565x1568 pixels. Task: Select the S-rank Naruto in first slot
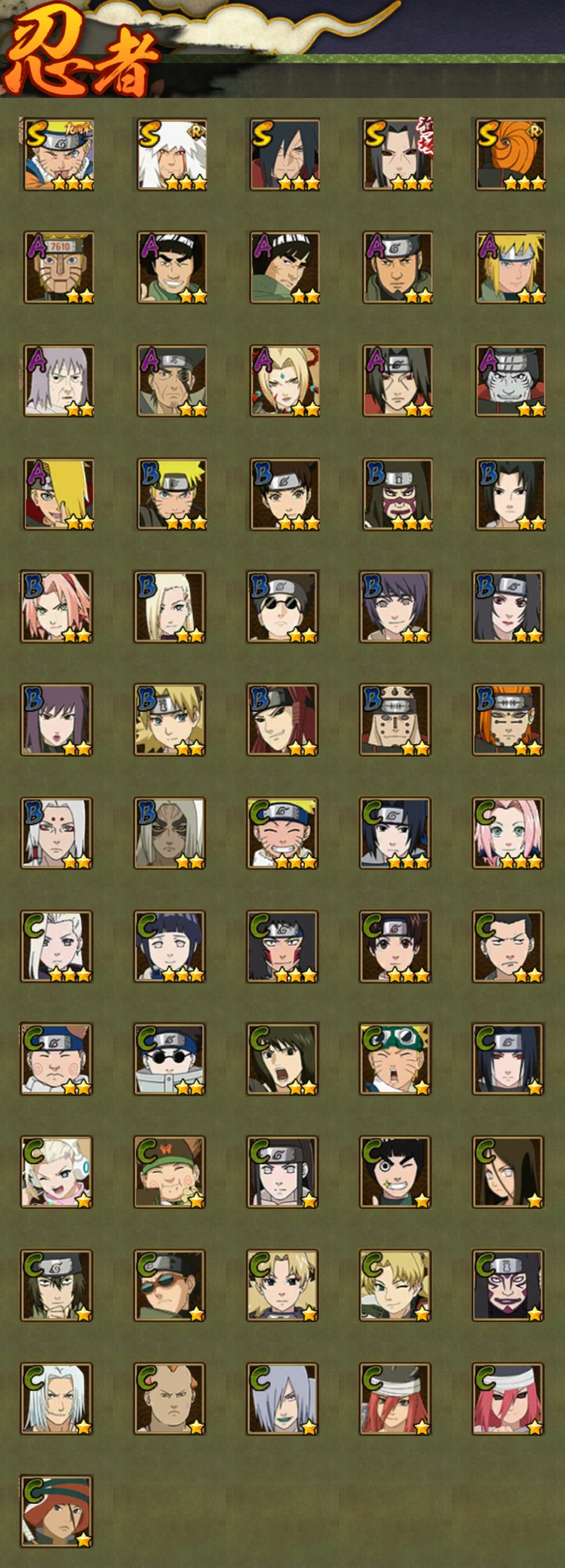(59, 155)
